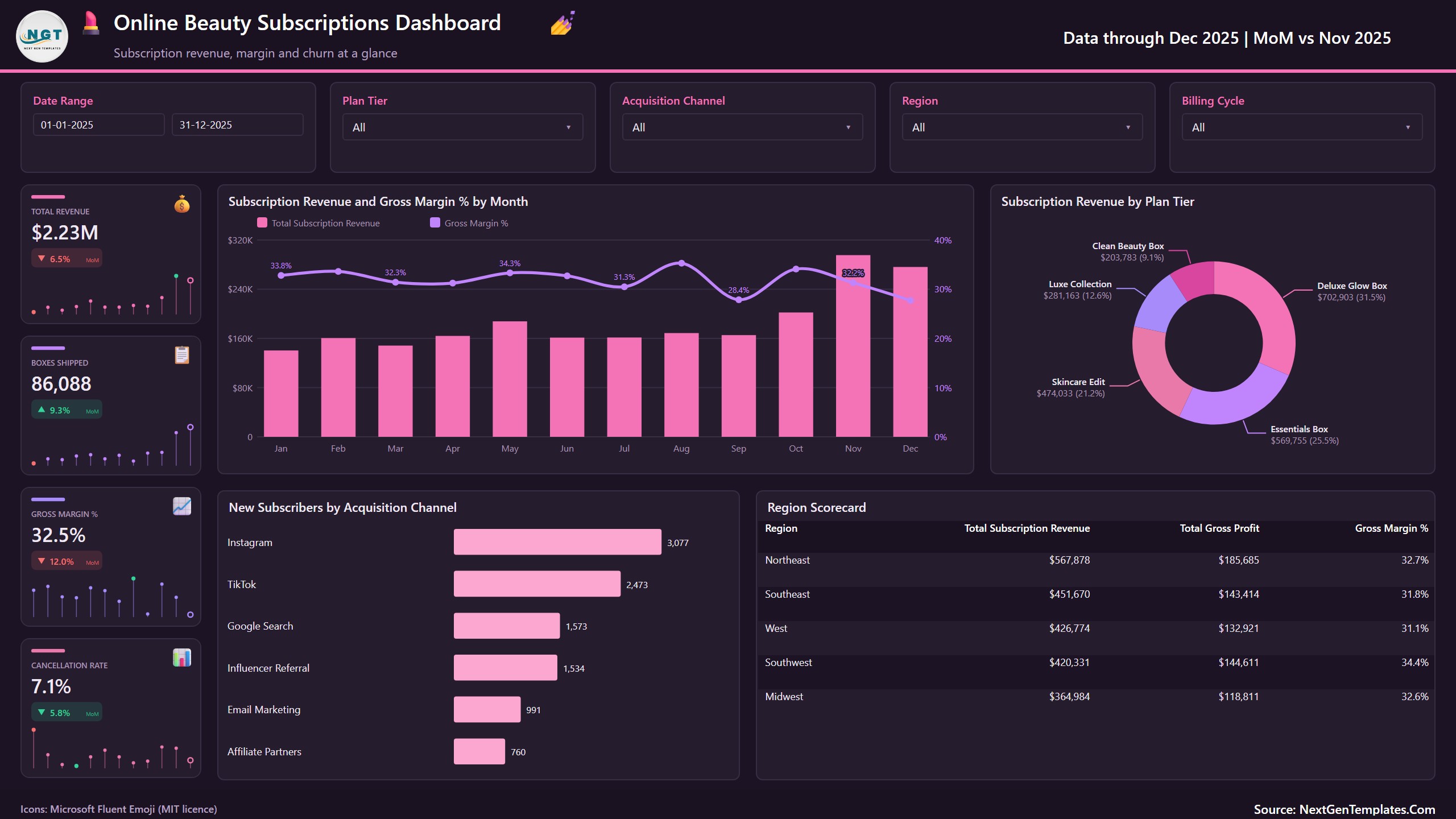The image size is (1456, 819).
Task: Click the Skincare Edit label
Action: tap(1078, 382)
